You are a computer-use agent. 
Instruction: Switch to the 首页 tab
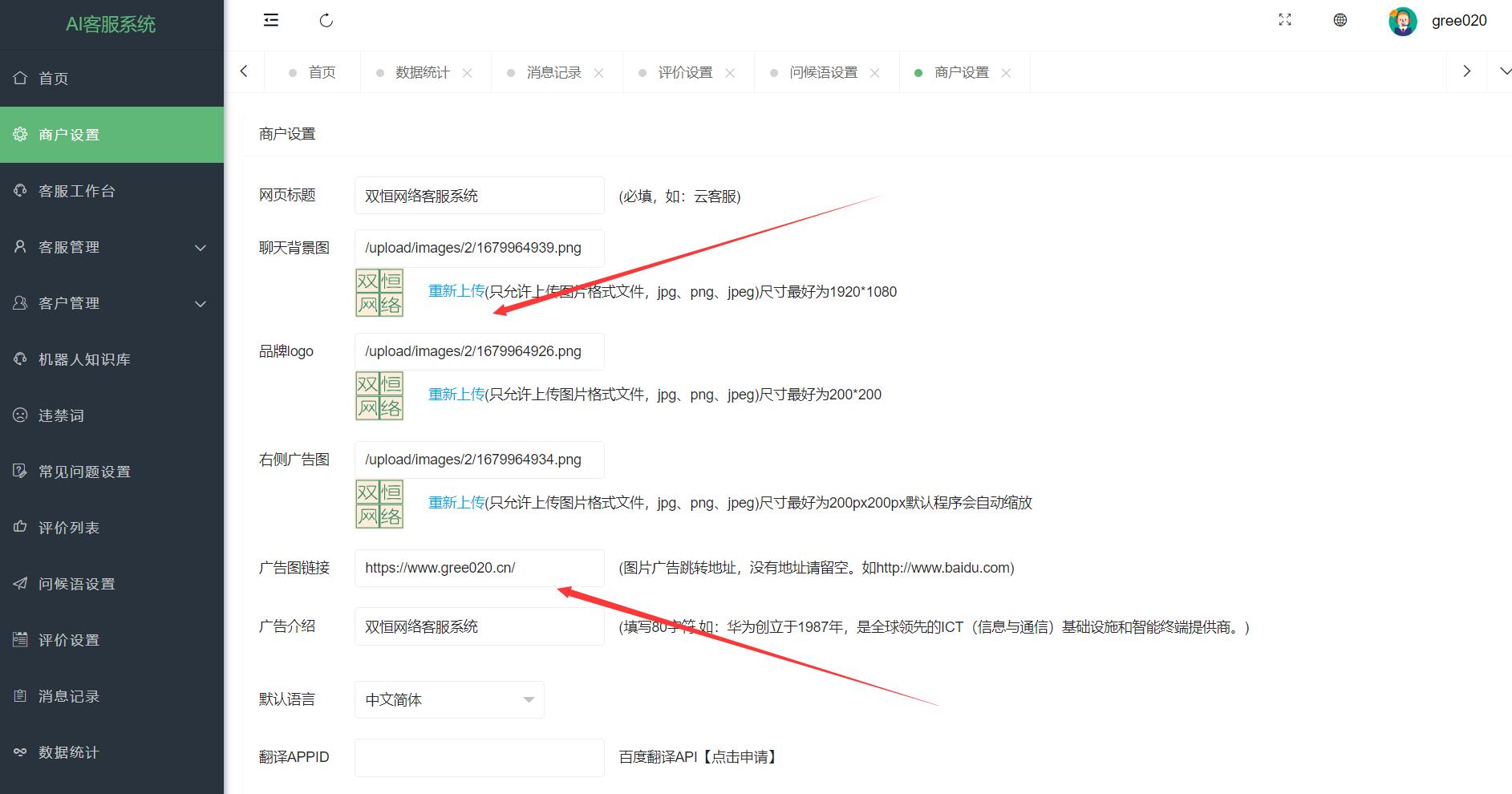(313, 72)
